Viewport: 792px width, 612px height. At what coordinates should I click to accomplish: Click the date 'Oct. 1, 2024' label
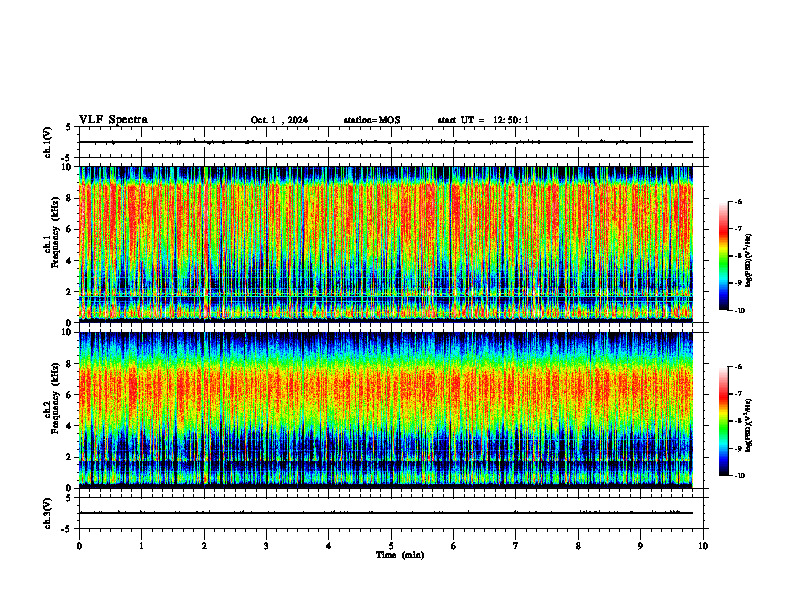(279, 120)
